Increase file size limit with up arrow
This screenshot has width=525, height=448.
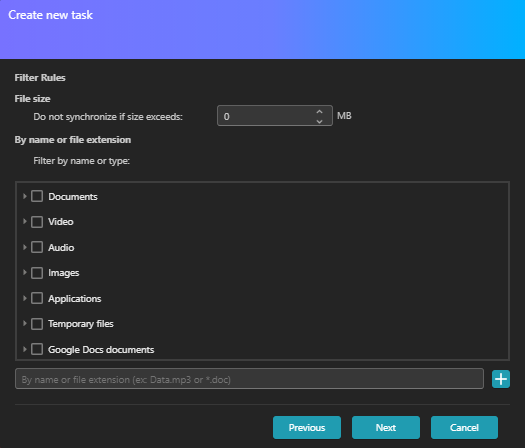[319, 112]
